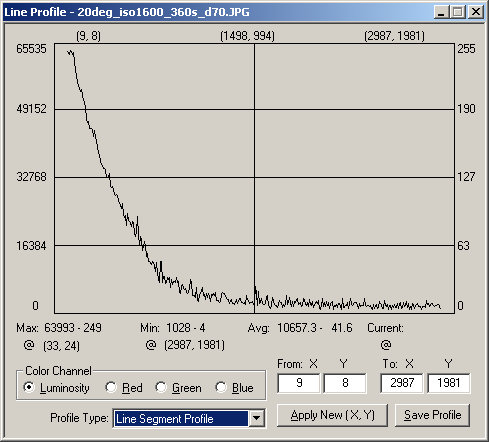
Task: Click the From X input field
Action: (299, 383)
